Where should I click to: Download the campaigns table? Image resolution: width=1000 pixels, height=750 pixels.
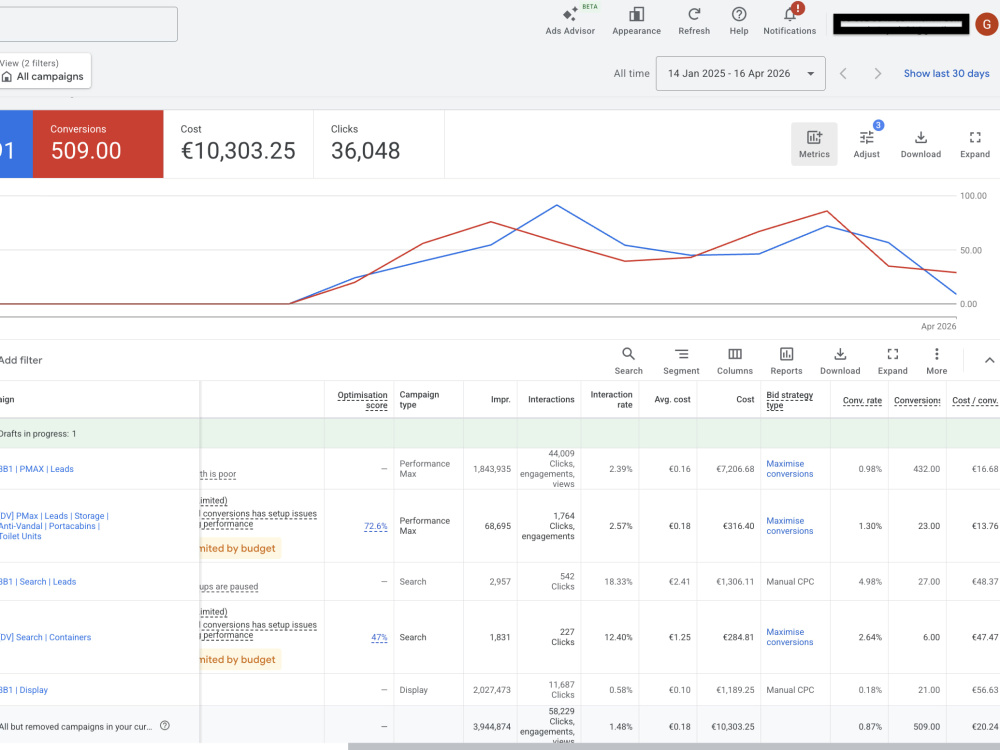tap(840, 361)
